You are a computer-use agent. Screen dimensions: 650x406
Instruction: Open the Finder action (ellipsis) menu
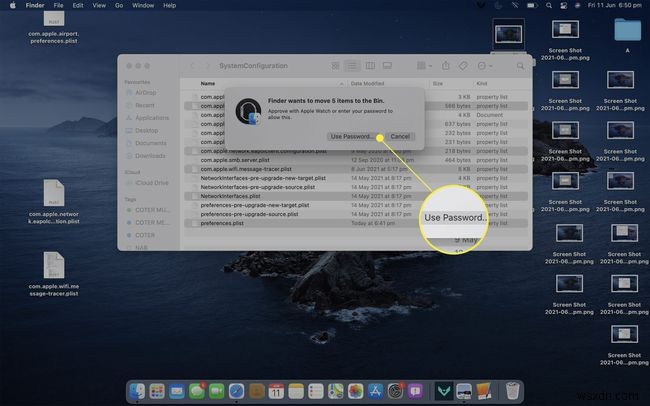coord(484,66)
